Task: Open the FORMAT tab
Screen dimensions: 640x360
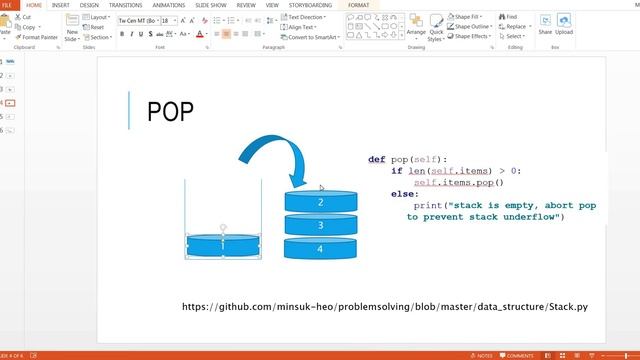Action: pos(358,5)
